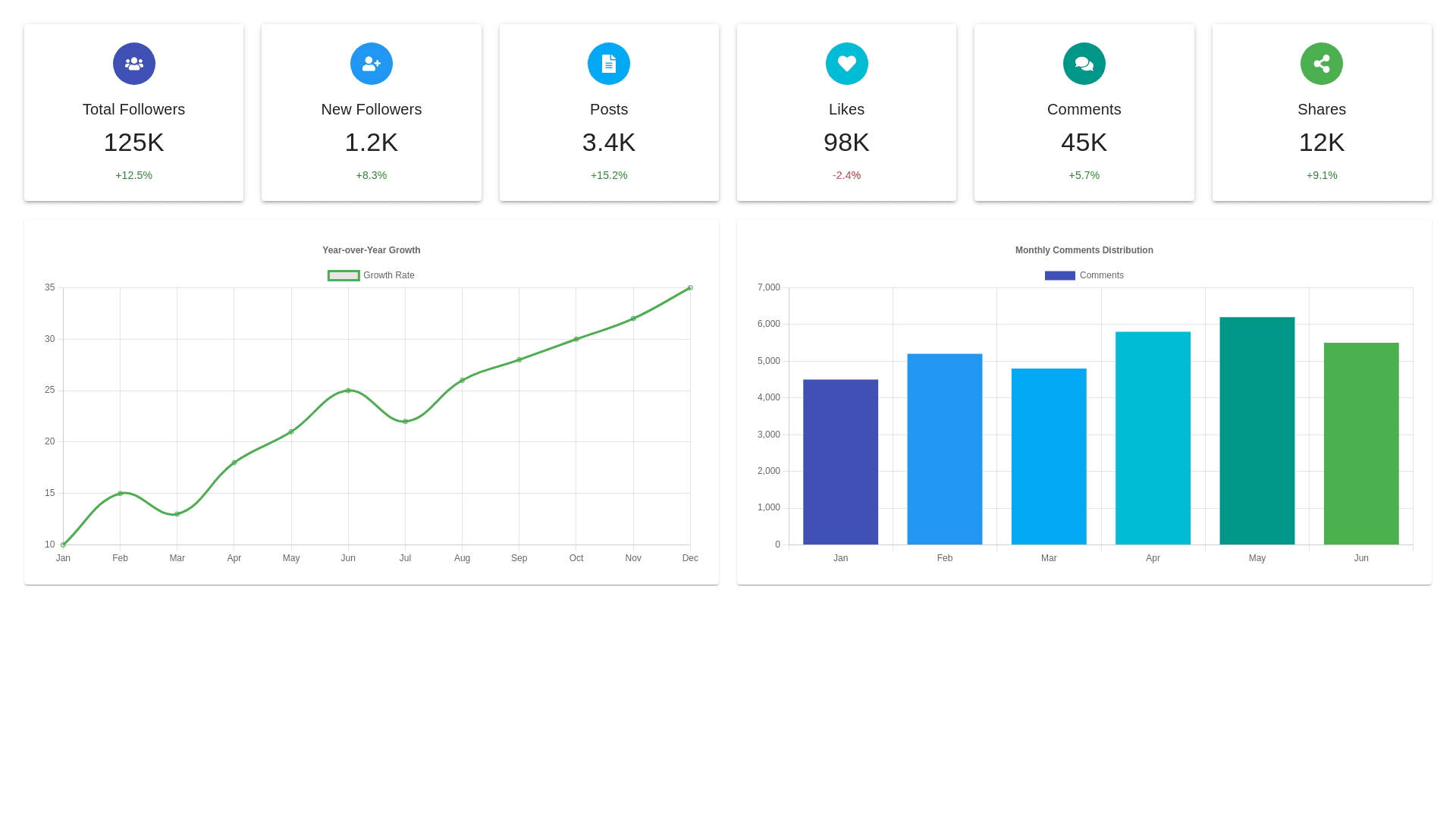The width and height of the screenshot is (1456, 819).
Task: Toggle the Comments legend in the bar chart
Action: (1084, 275)
